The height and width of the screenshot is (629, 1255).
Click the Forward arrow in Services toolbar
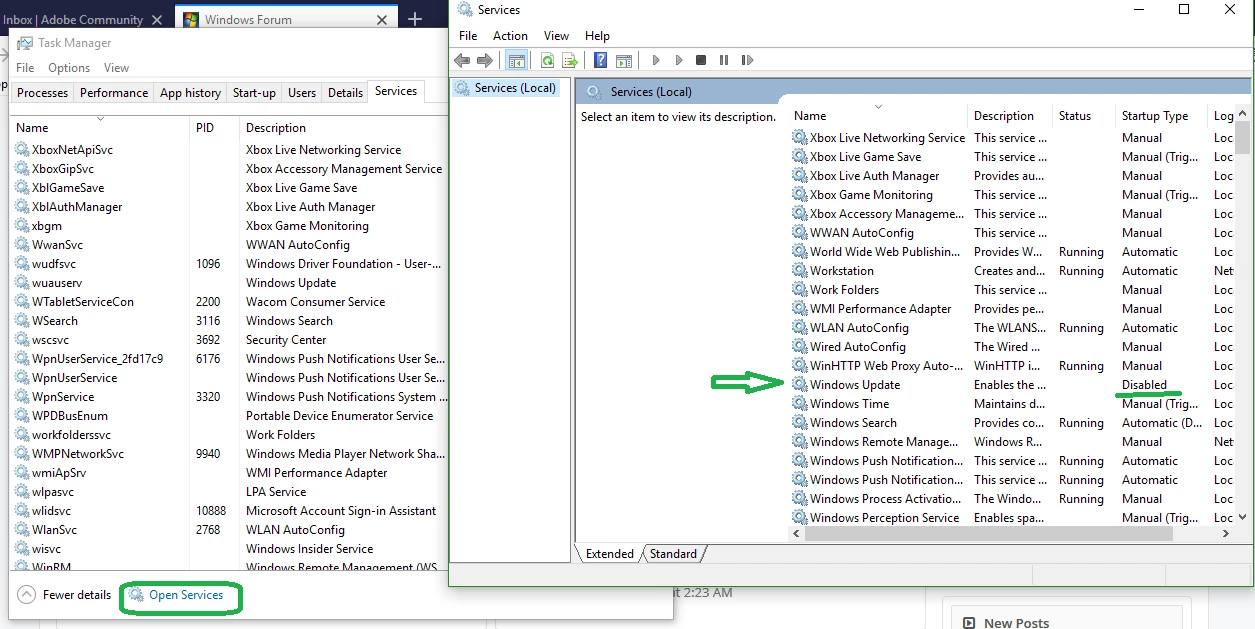(x=486, y=61)
